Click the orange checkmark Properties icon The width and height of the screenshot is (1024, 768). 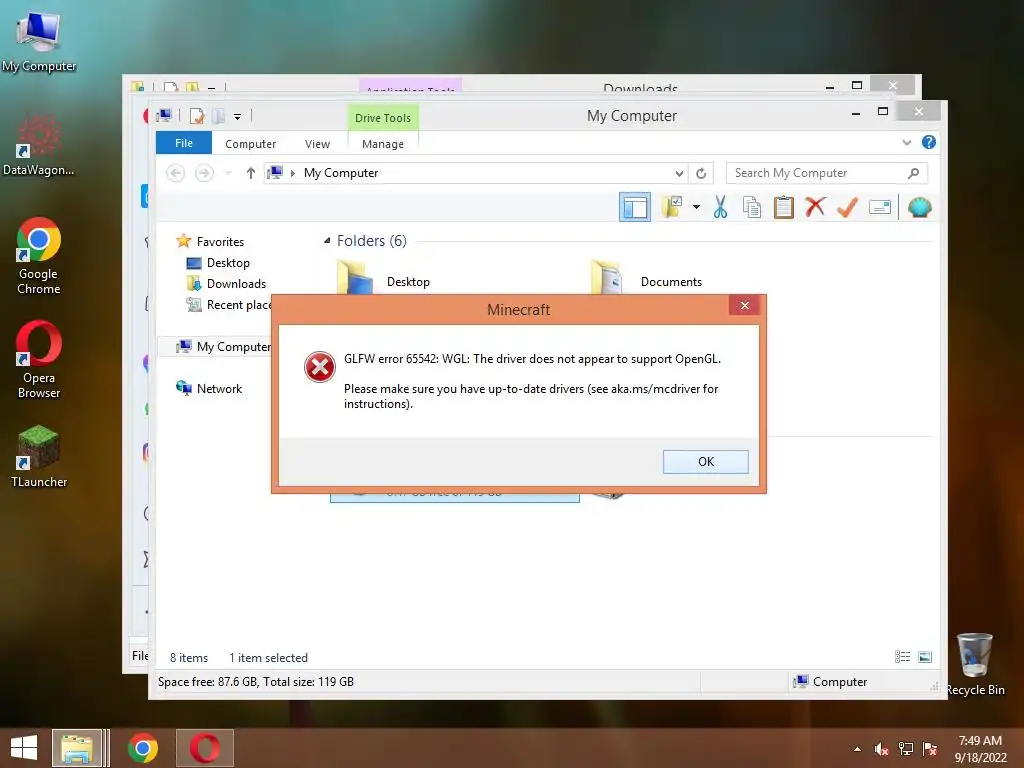(x=847, y=208)
